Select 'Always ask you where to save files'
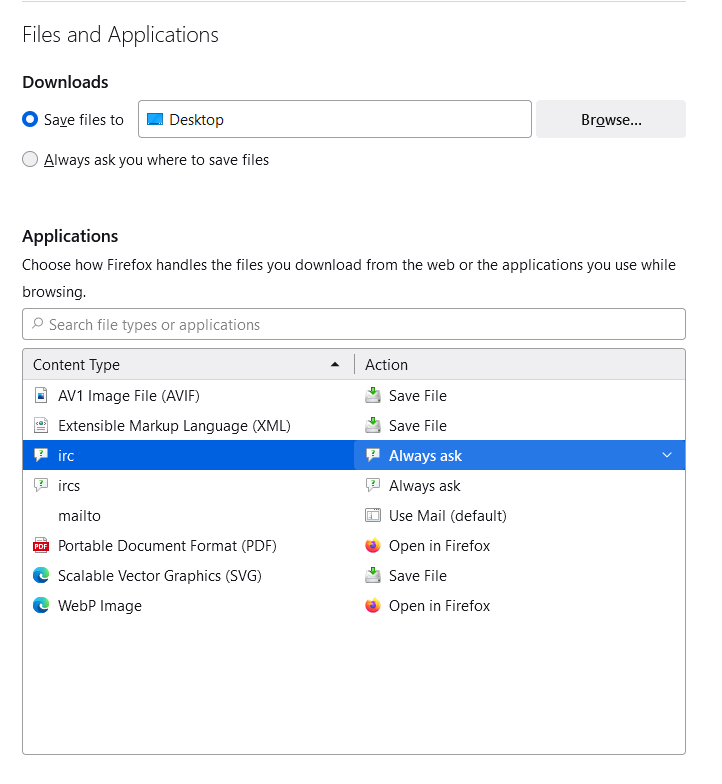 point(30,160)
